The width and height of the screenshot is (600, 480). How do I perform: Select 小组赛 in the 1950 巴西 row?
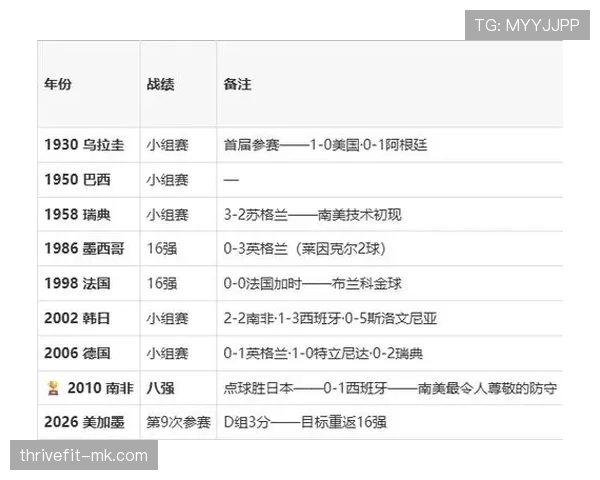tap(168, 180)
